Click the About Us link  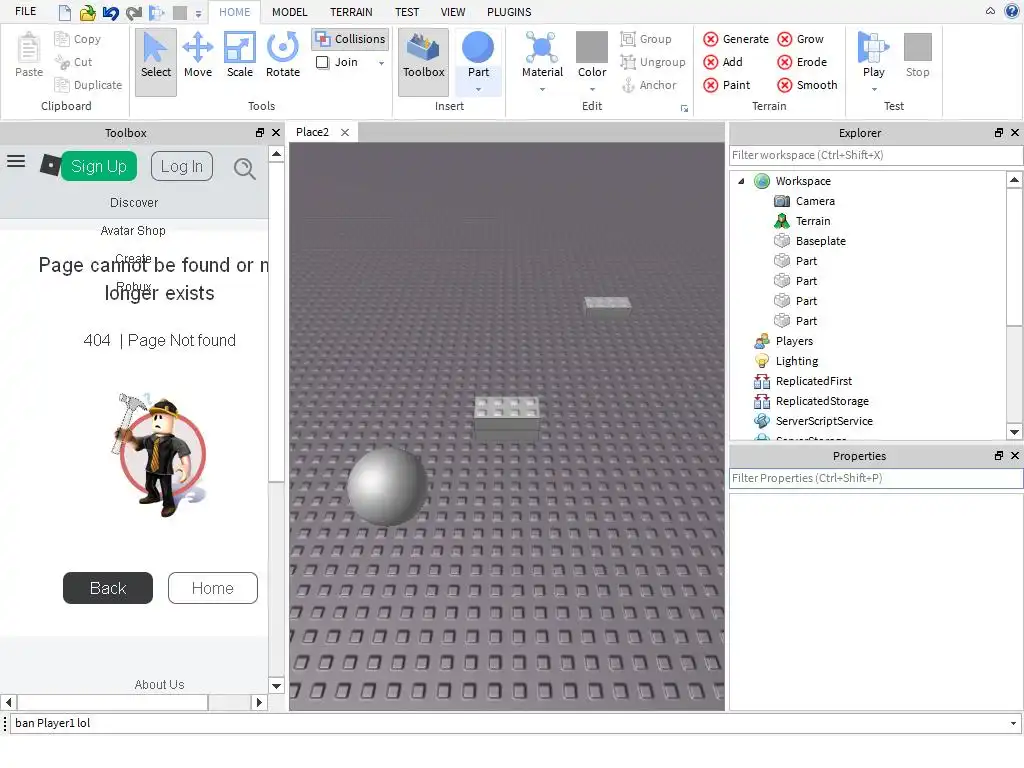[x=159, y=684]
